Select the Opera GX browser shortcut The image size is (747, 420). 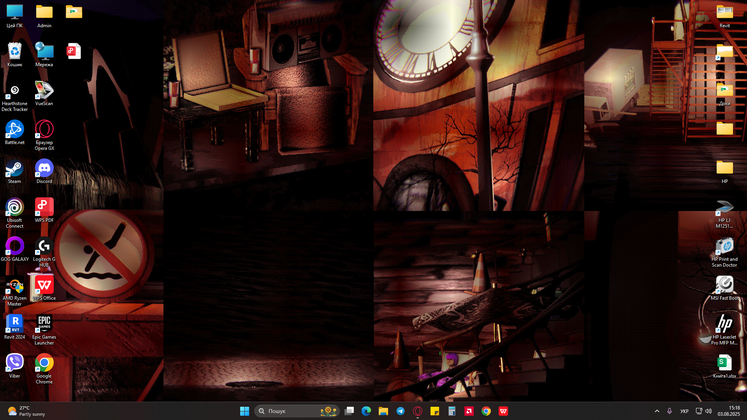click(x=44, y=135)
